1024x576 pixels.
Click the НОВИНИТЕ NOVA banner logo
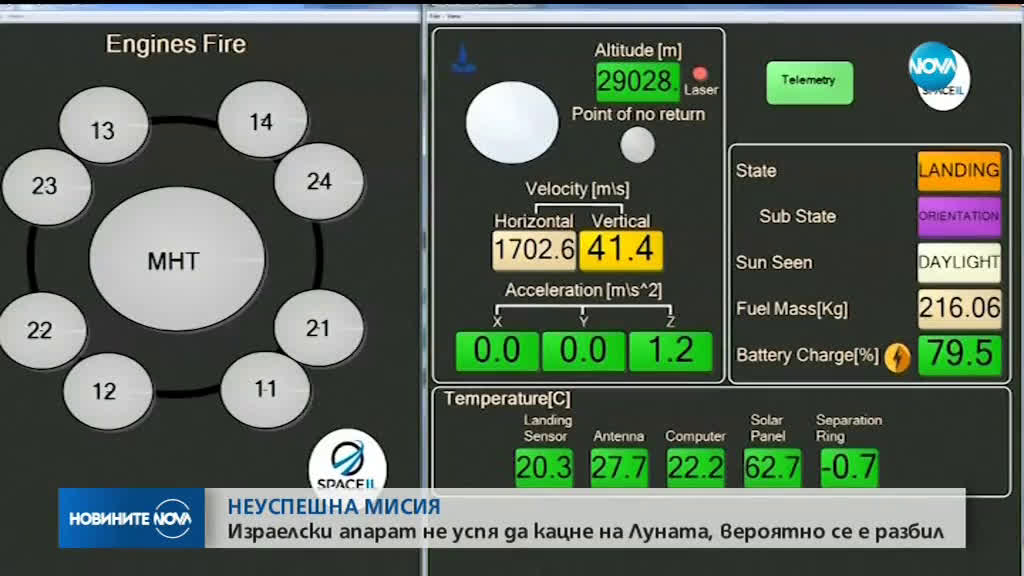click(x=131, y=518)
